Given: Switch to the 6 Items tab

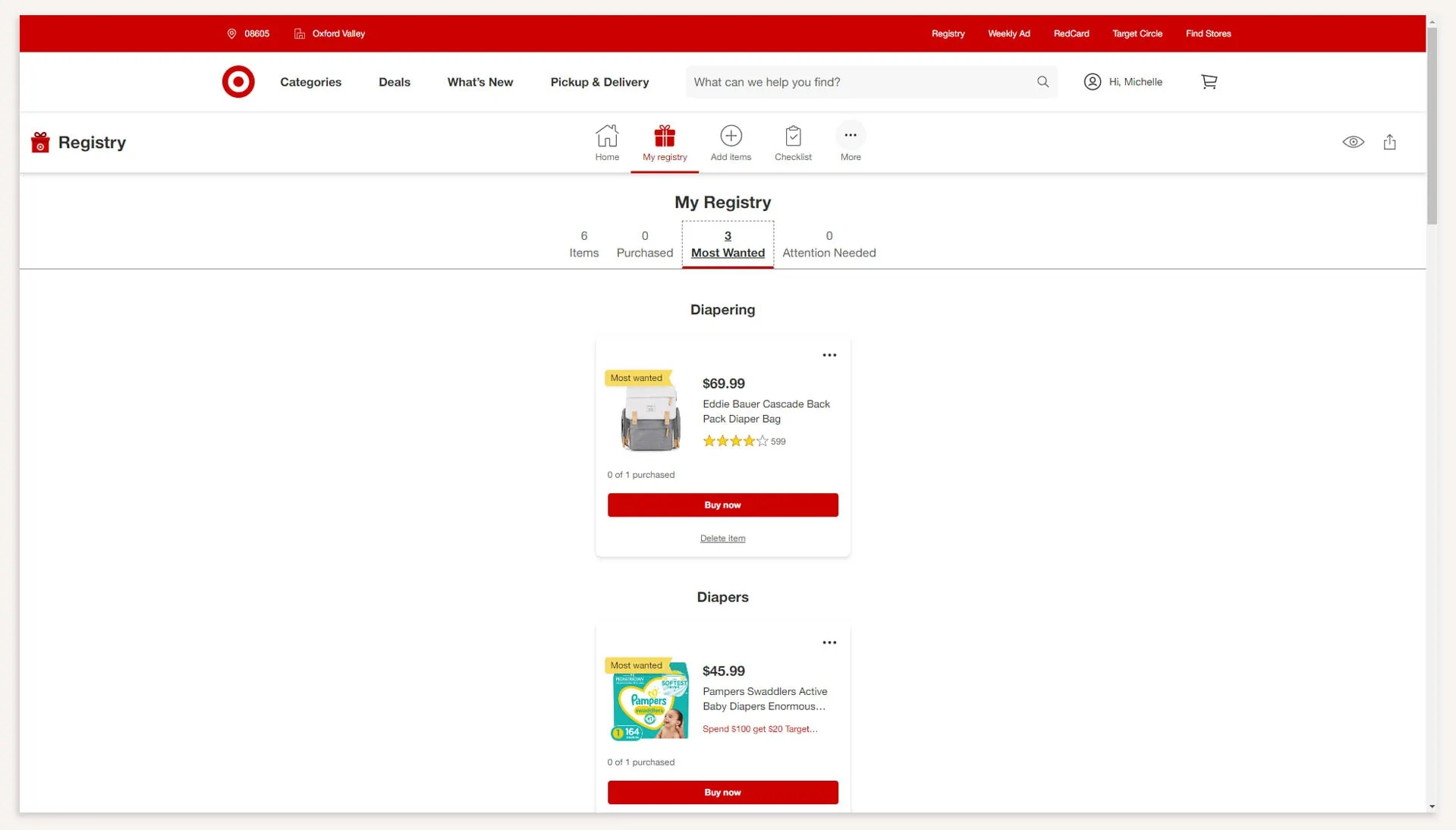Looking at the screenshot, I should coord(583,244).
